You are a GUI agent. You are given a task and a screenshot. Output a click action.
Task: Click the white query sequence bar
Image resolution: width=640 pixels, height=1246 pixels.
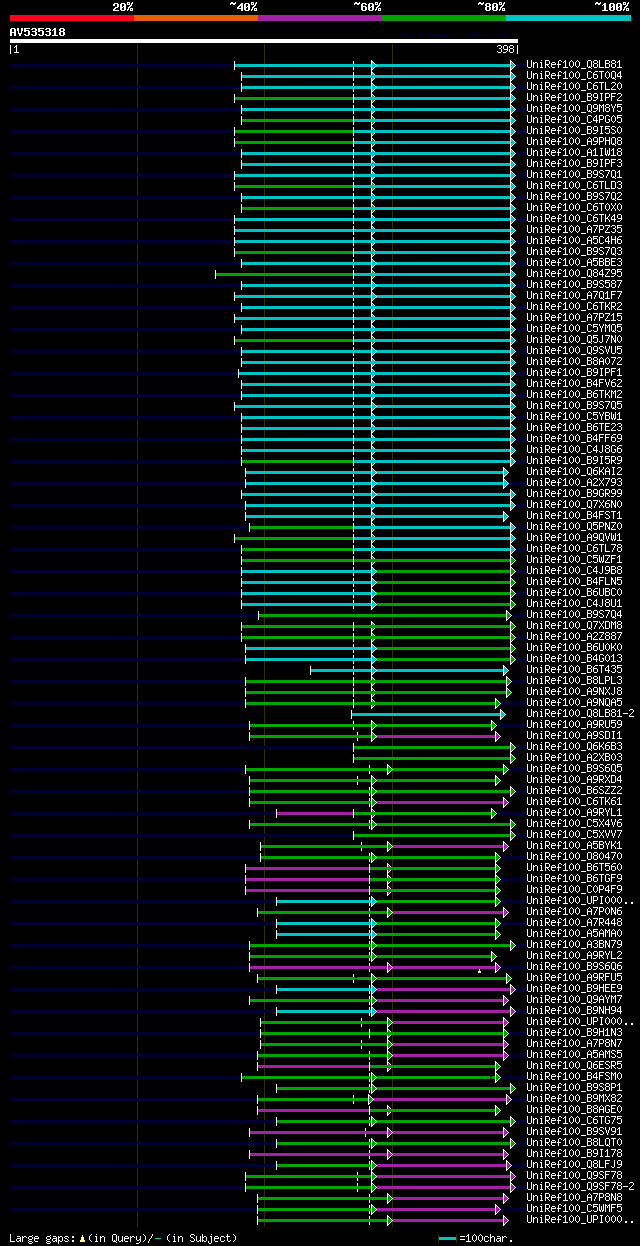(263, 41)
